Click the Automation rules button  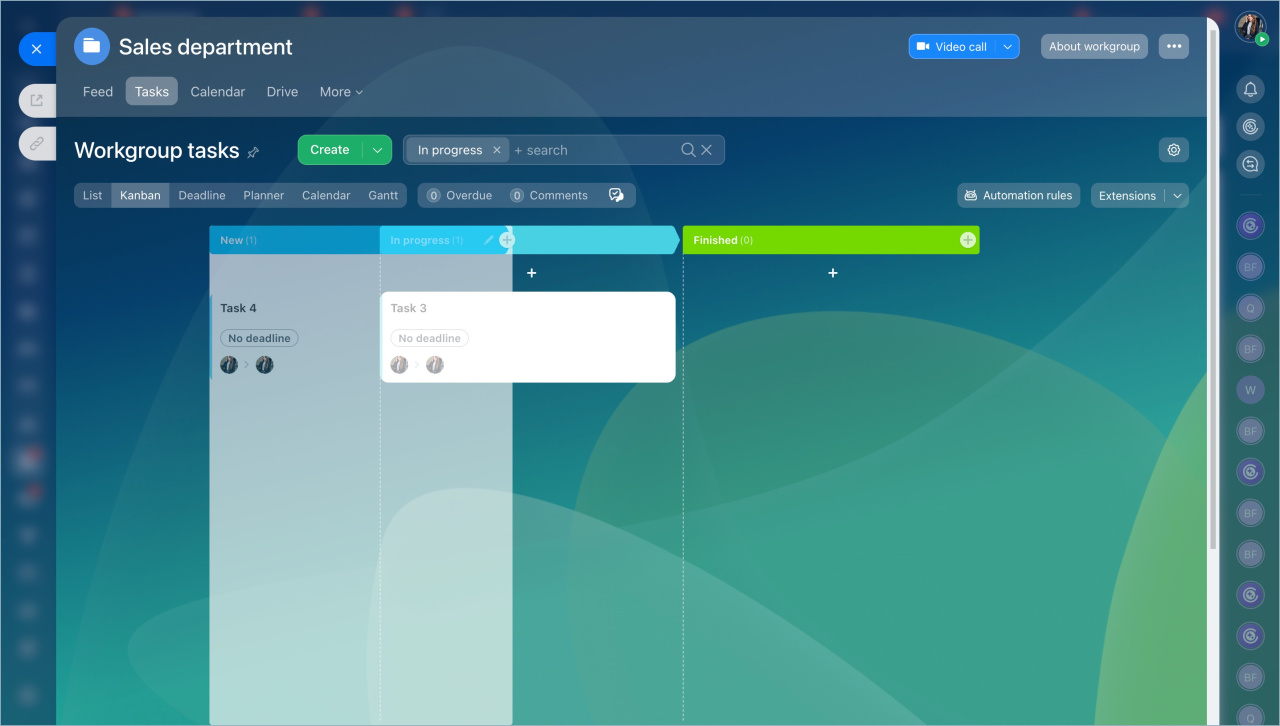pos(1018,196)
